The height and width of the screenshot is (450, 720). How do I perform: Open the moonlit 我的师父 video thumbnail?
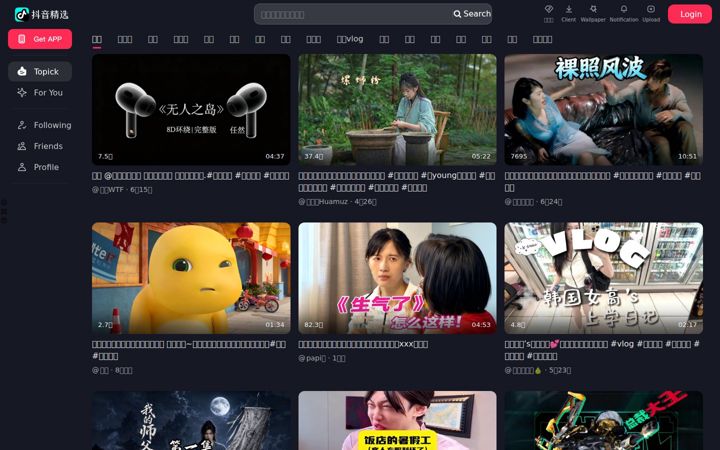coord(191,420)
